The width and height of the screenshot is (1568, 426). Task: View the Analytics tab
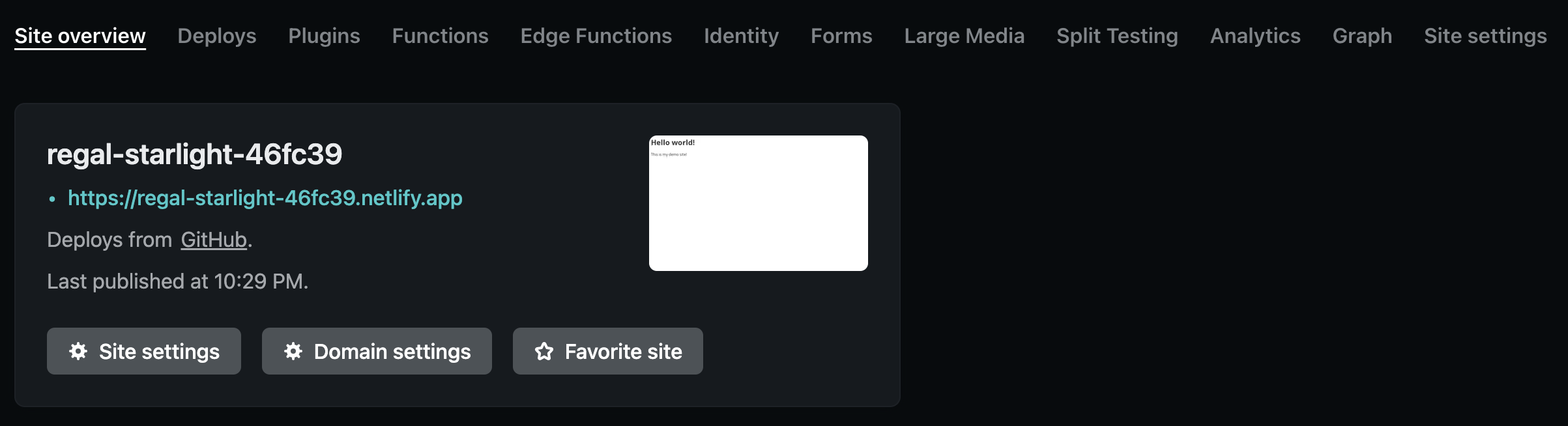point(1255,36)
